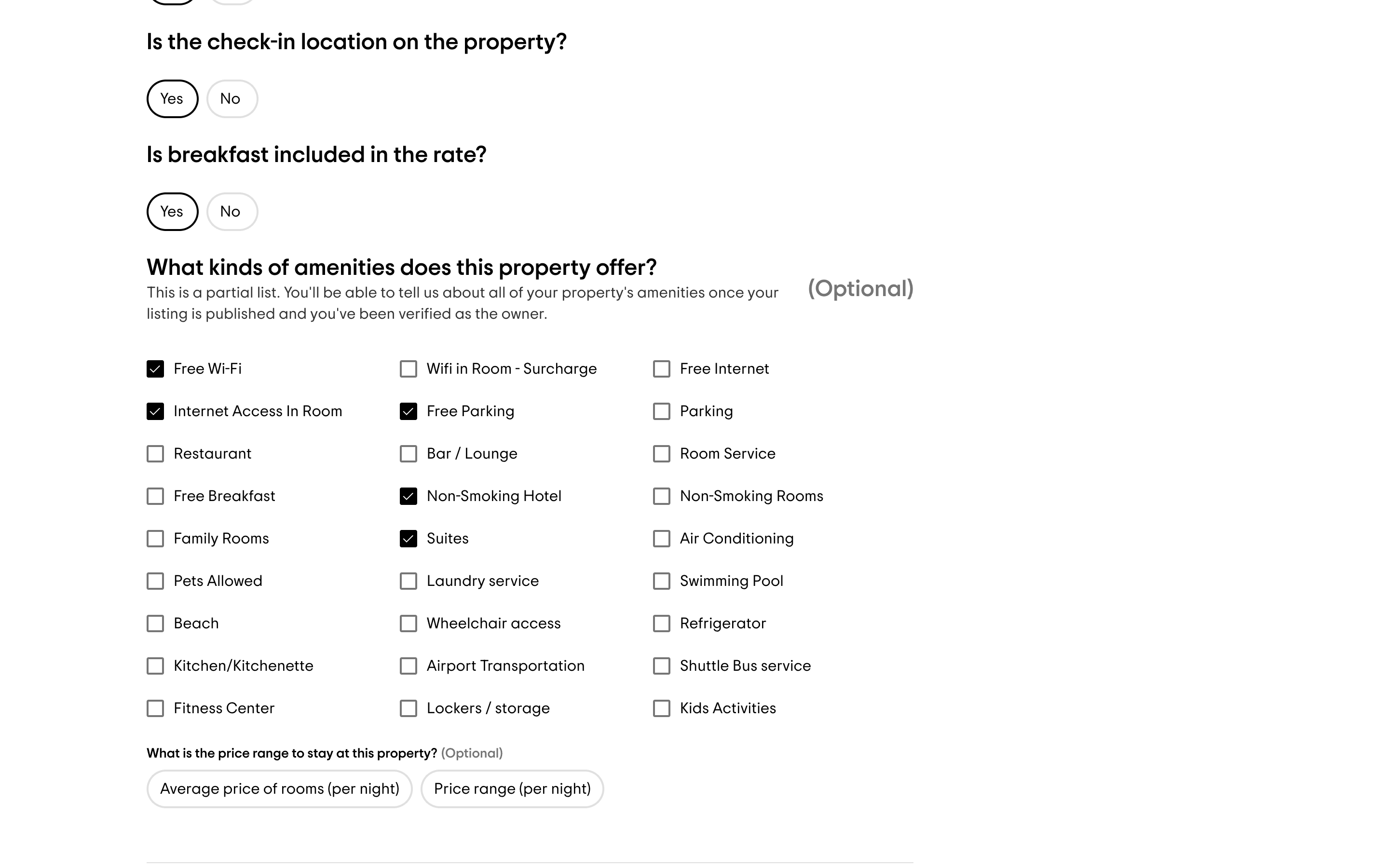
Task: Choose the Price range per night option
Action: [512, 789]
